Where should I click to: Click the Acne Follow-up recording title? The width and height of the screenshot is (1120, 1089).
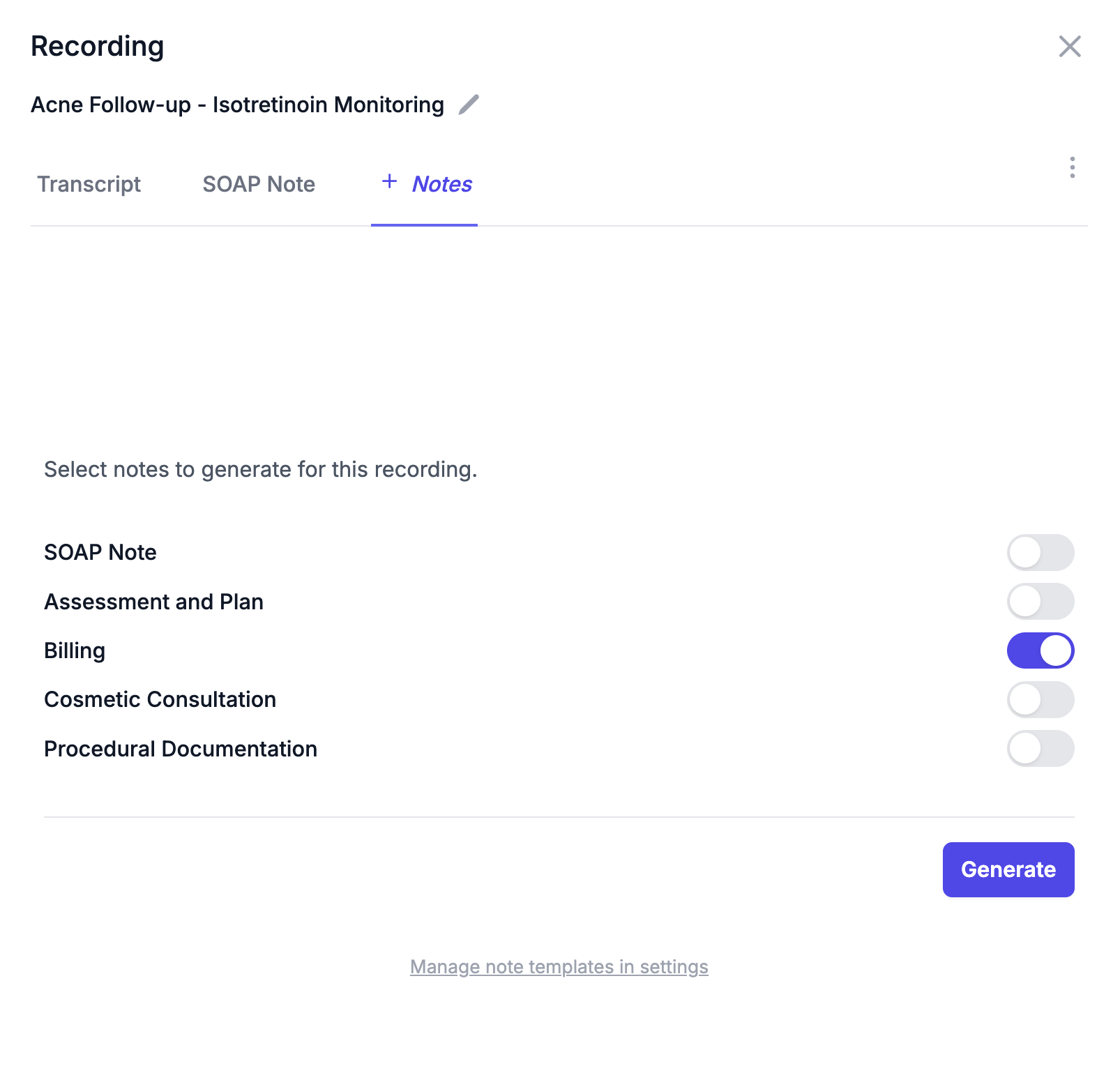237,105
